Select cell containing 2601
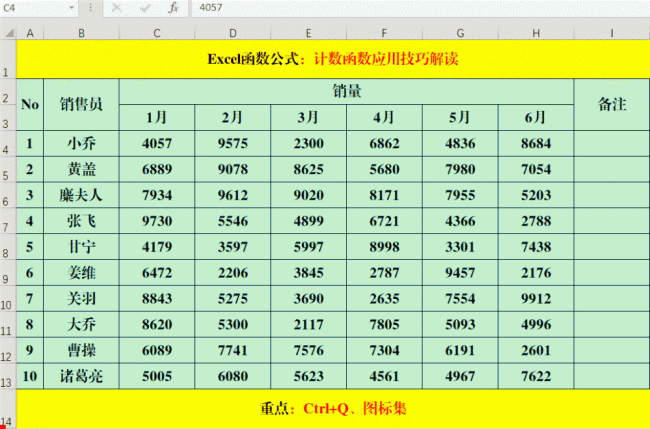The width and height of the screenshot is (650, 429). [536, 350]
